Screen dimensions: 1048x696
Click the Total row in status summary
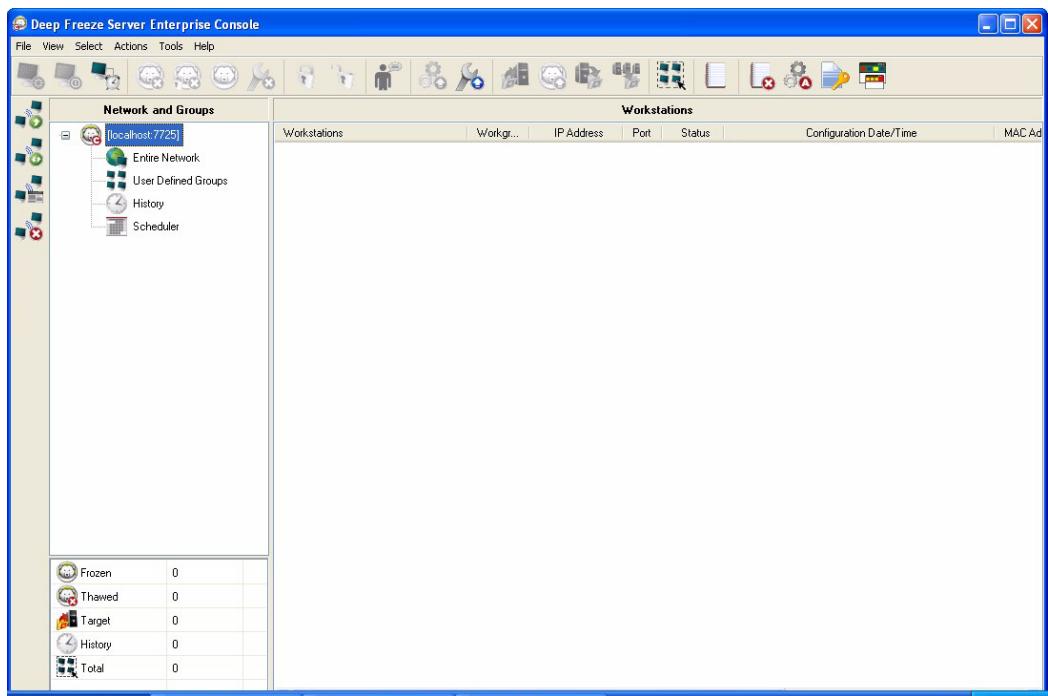point(159,668)
